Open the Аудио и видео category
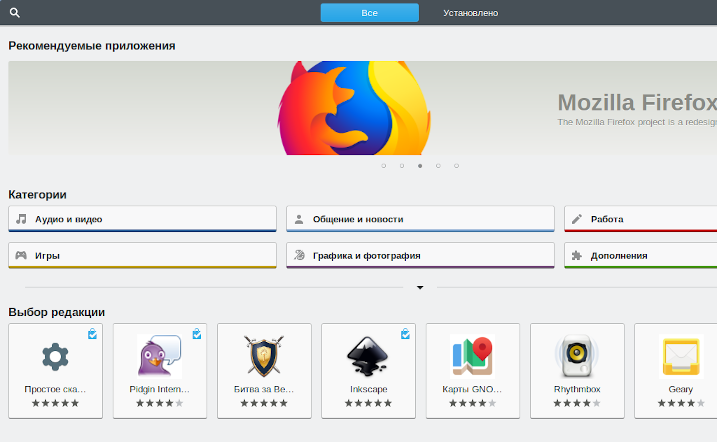This screenshot has width=717, height=442. click(x=142, y=219)
